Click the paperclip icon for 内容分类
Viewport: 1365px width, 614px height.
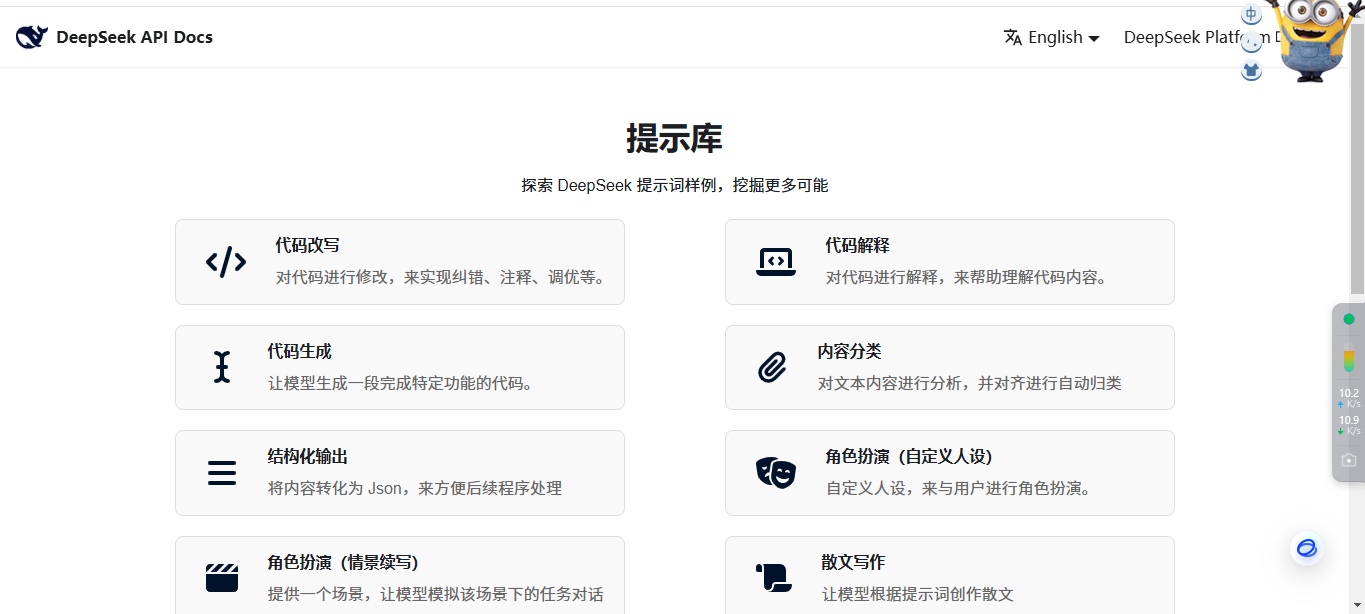click(772, 368)
